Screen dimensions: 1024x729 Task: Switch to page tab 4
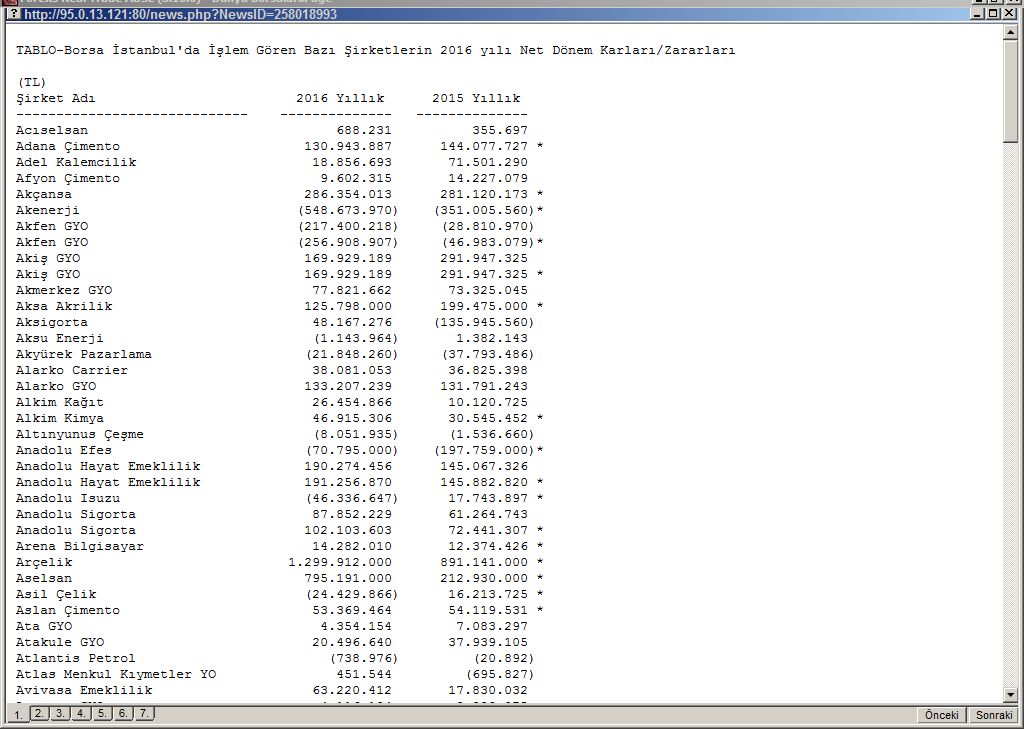(80, 713)
